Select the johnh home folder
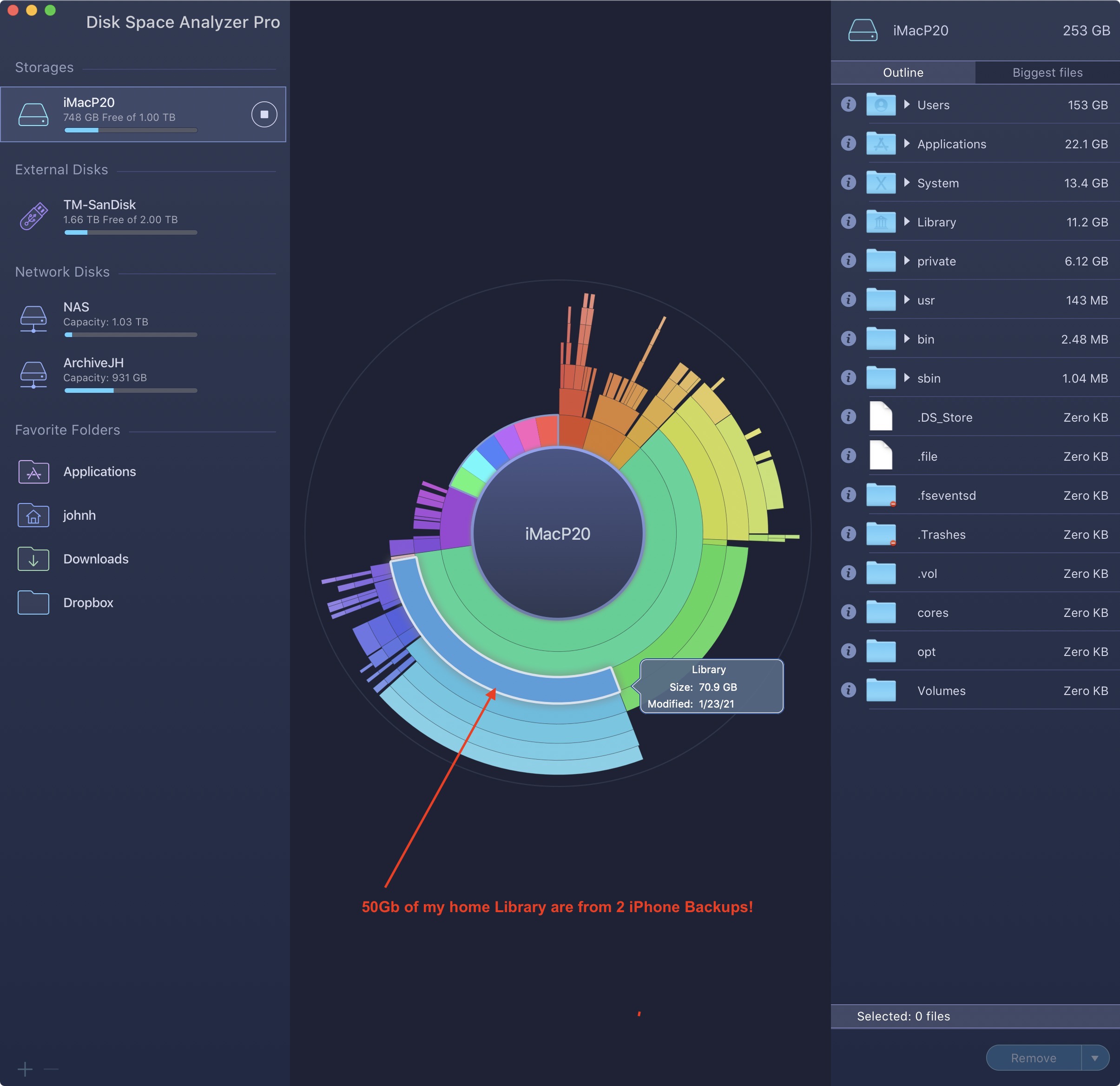Screen dimensions: 1120x1086 (79, 516)
